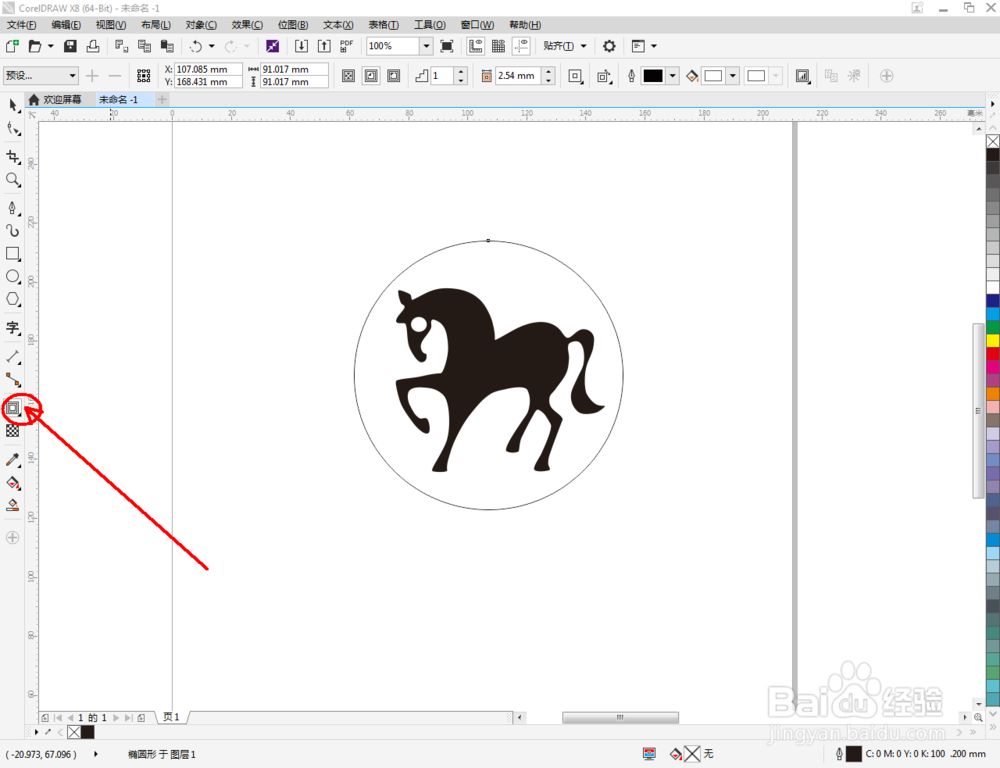This screenshot has height=768, width=1000.
Task: Click no-color X swatch in palette
Action: [x=993, y=141]
